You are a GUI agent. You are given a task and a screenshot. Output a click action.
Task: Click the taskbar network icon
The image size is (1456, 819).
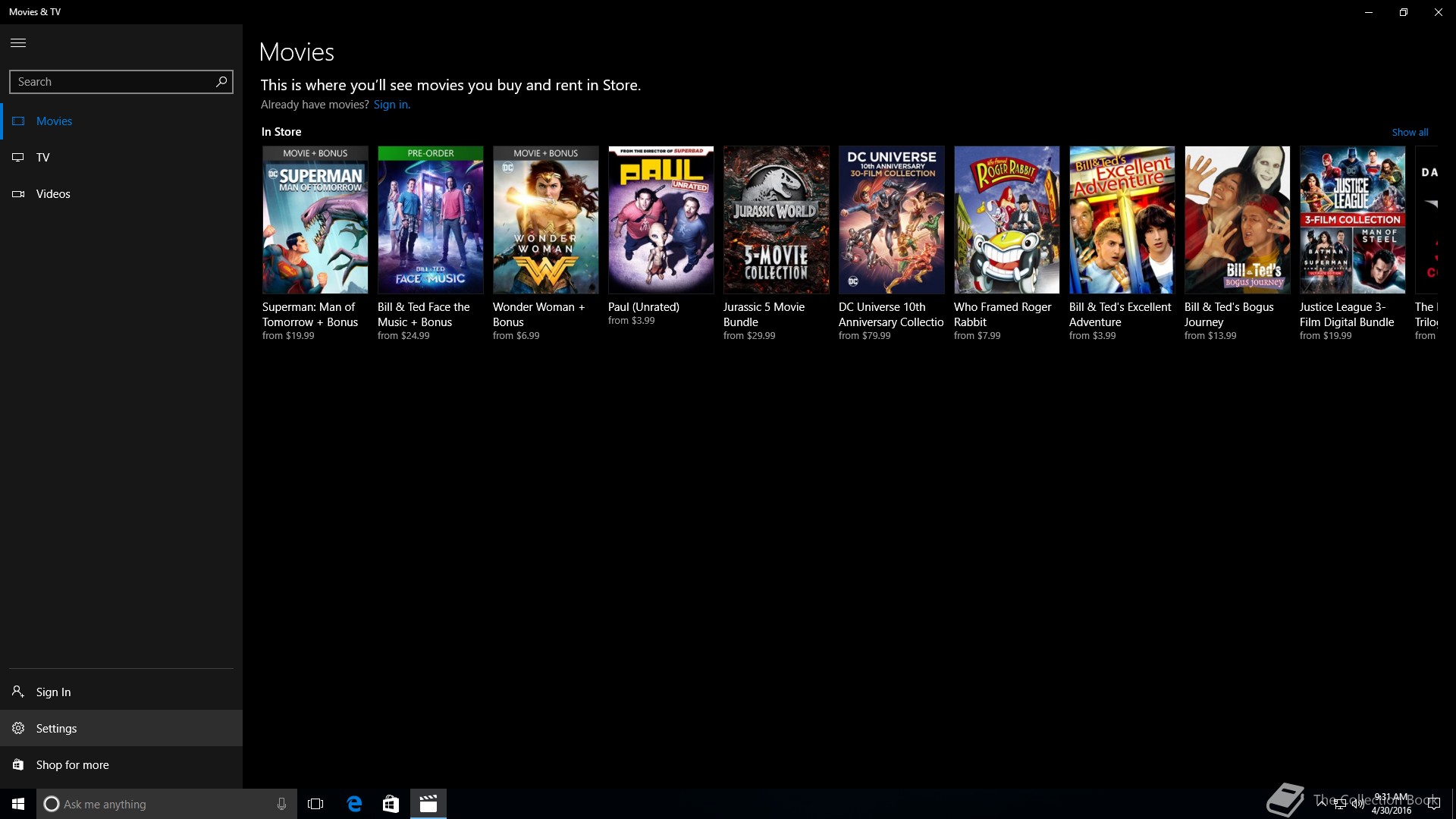[x=1340, y=804]
